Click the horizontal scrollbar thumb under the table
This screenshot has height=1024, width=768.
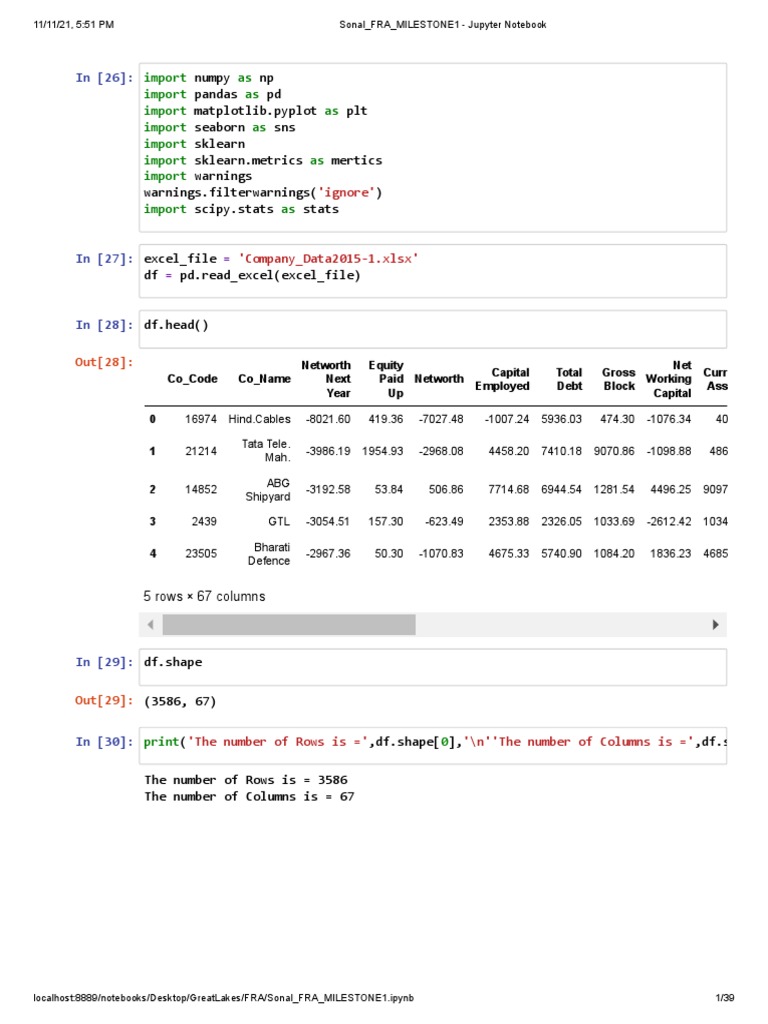click(289, 624)
